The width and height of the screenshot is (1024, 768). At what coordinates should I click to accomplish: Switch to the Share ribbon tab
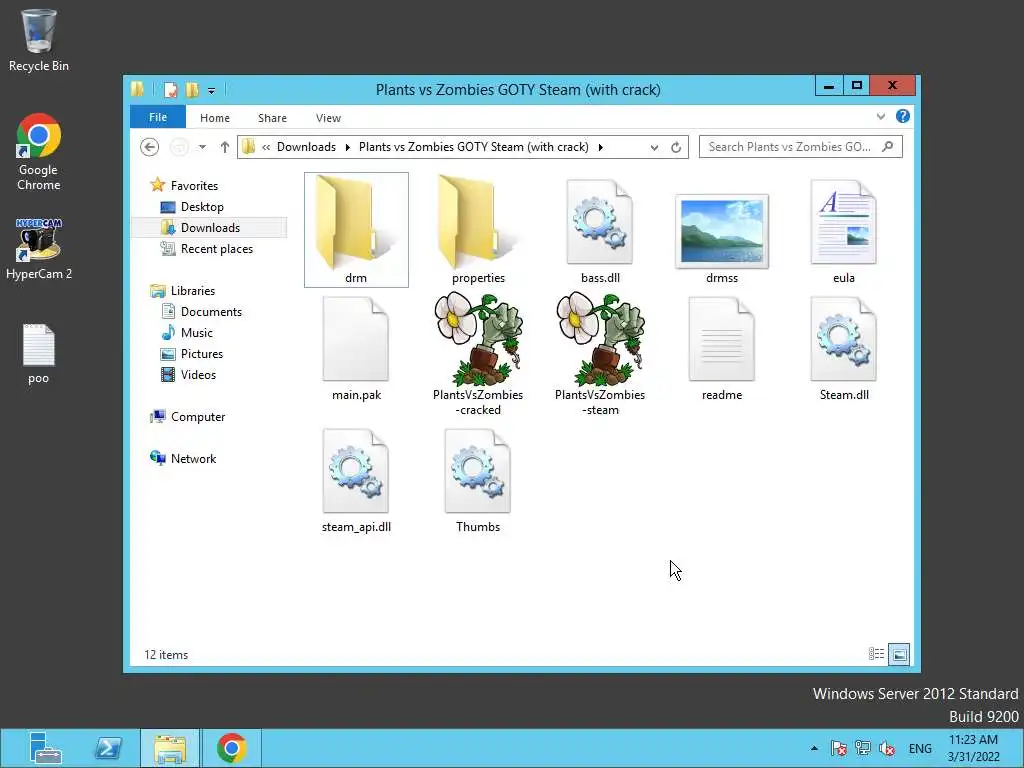(272, 118)
